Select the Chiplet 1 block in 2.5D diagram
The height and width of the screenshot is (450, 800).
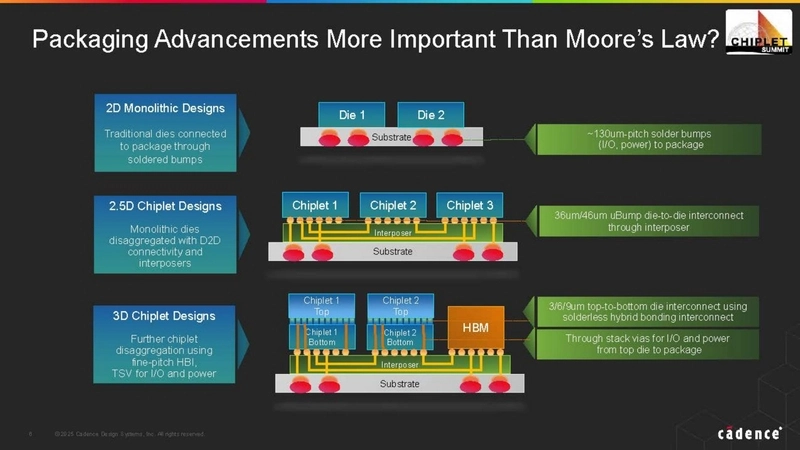tap(314, 205)
